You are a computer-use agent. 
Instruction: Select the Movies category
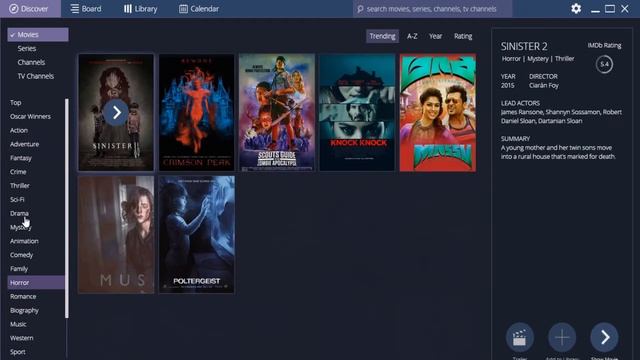point(38,35)
